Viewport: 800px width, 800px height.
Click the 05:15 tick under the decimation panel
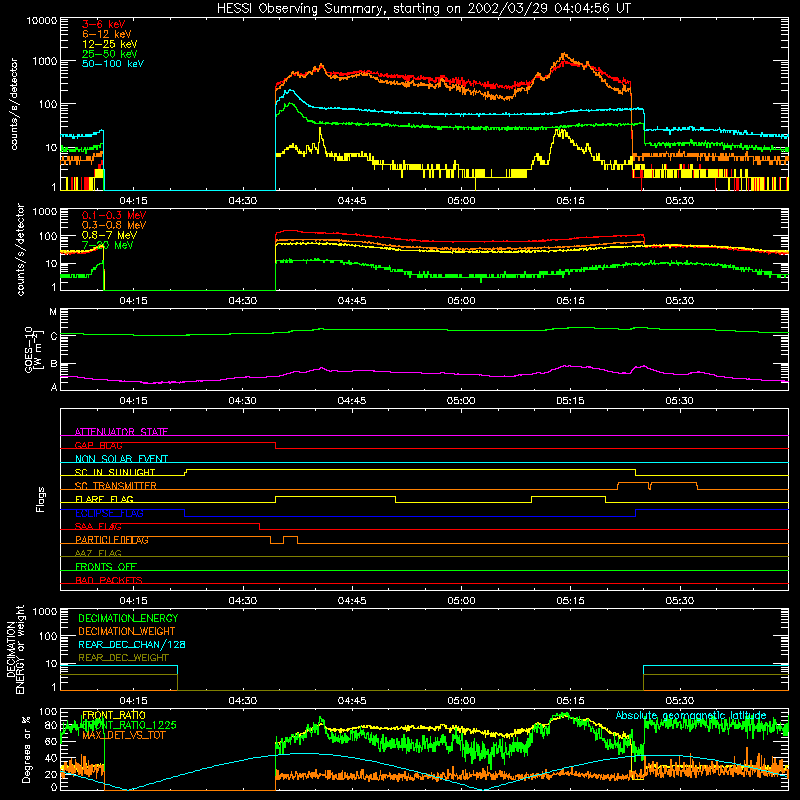(x=570, y=701)
